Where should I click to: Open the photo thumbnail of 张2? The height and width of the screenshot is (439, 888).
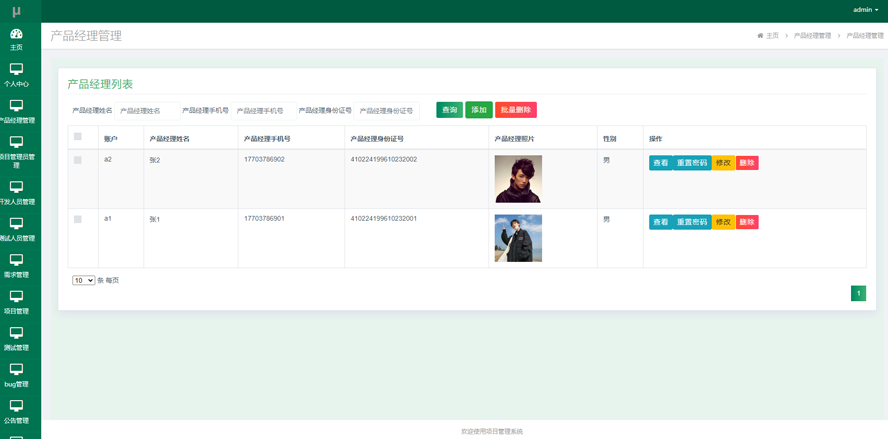(518, 179)
